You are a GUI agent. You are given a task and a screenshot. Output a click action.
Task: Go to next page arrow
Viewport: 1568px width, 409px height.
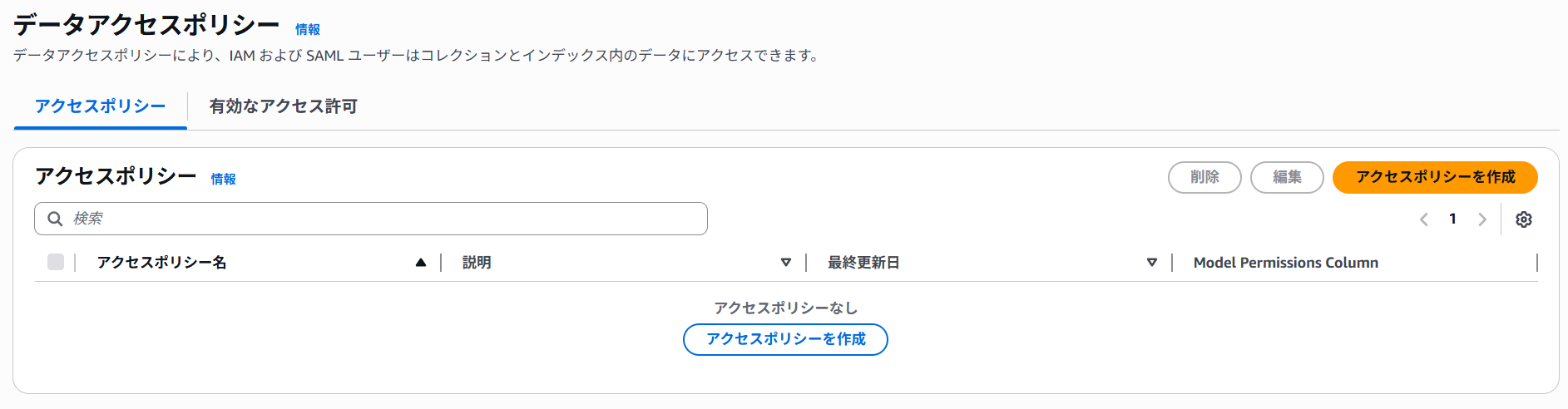pyautogui.click(x=1481, y=219)
